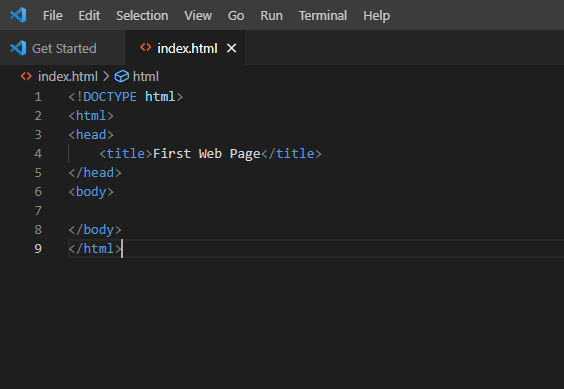Close the index.html tab

click(231, 48)
